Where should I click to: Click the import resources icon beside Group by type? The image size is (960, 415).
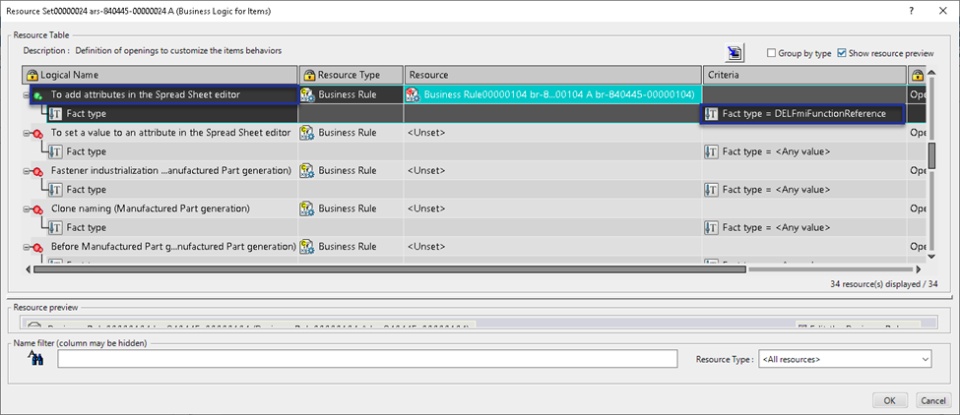click(735, 53)
